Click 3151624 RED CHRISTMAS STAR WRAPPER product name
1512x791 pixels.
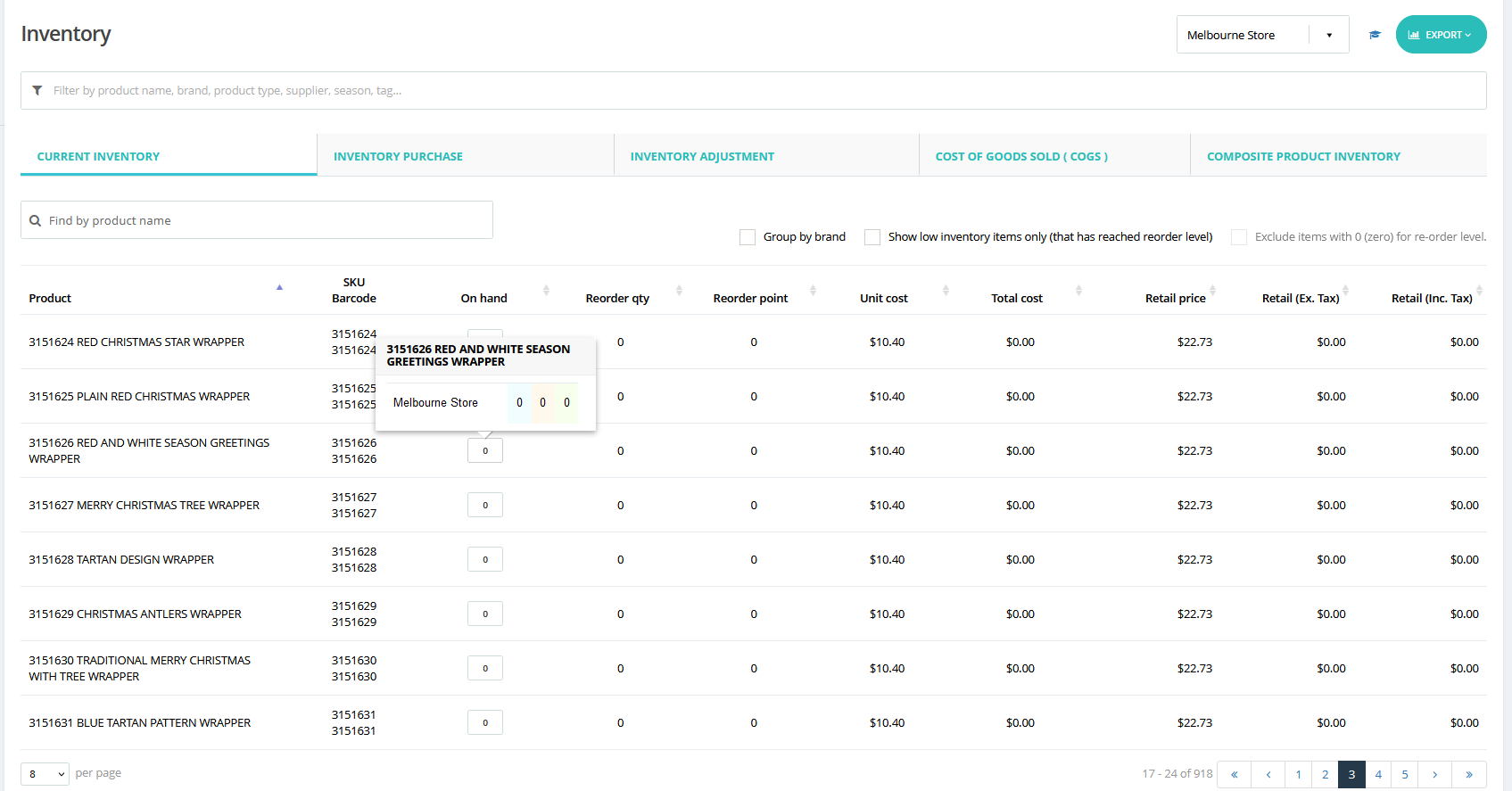(136, 342)
